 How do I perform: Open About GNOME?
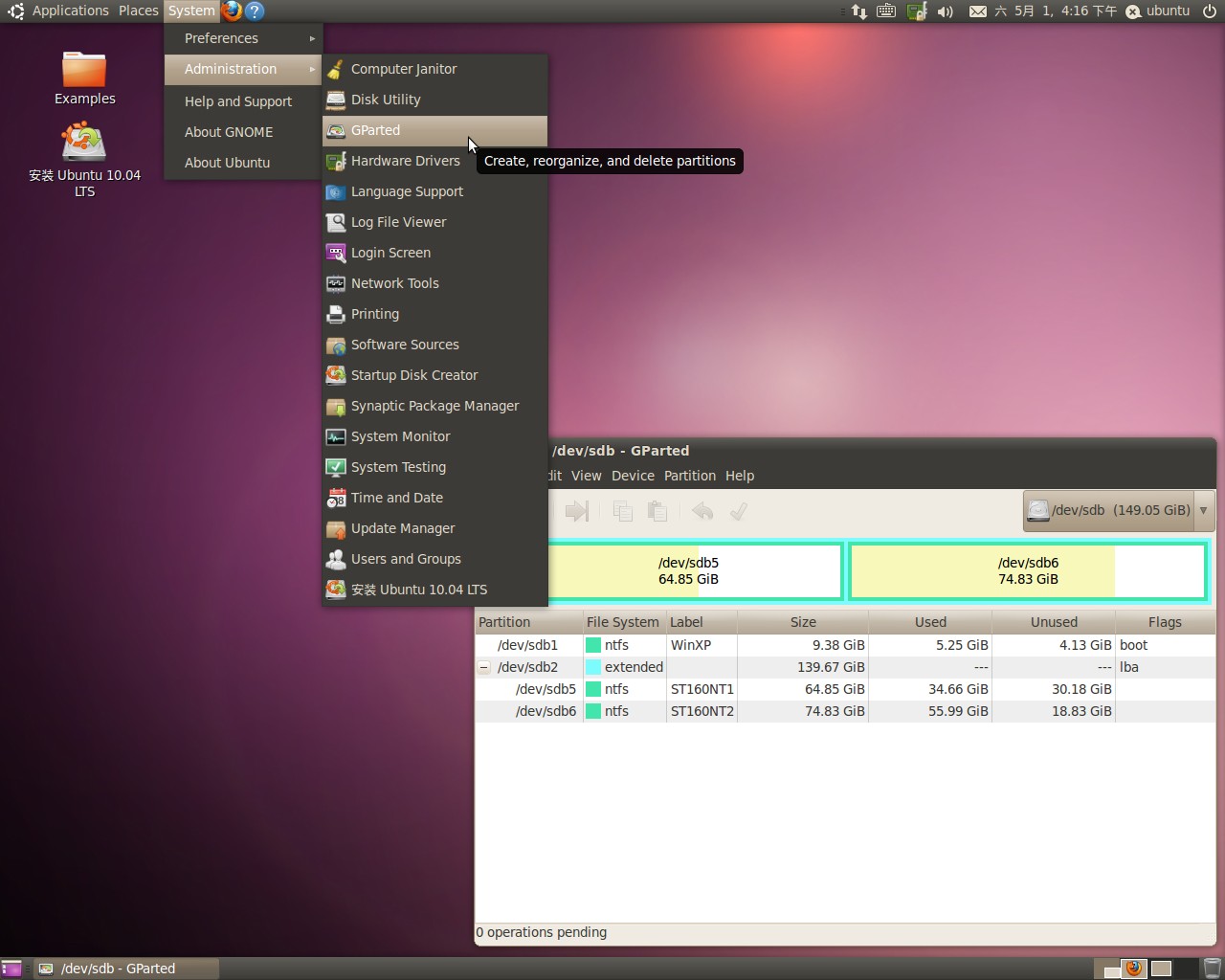coord(243,132)
